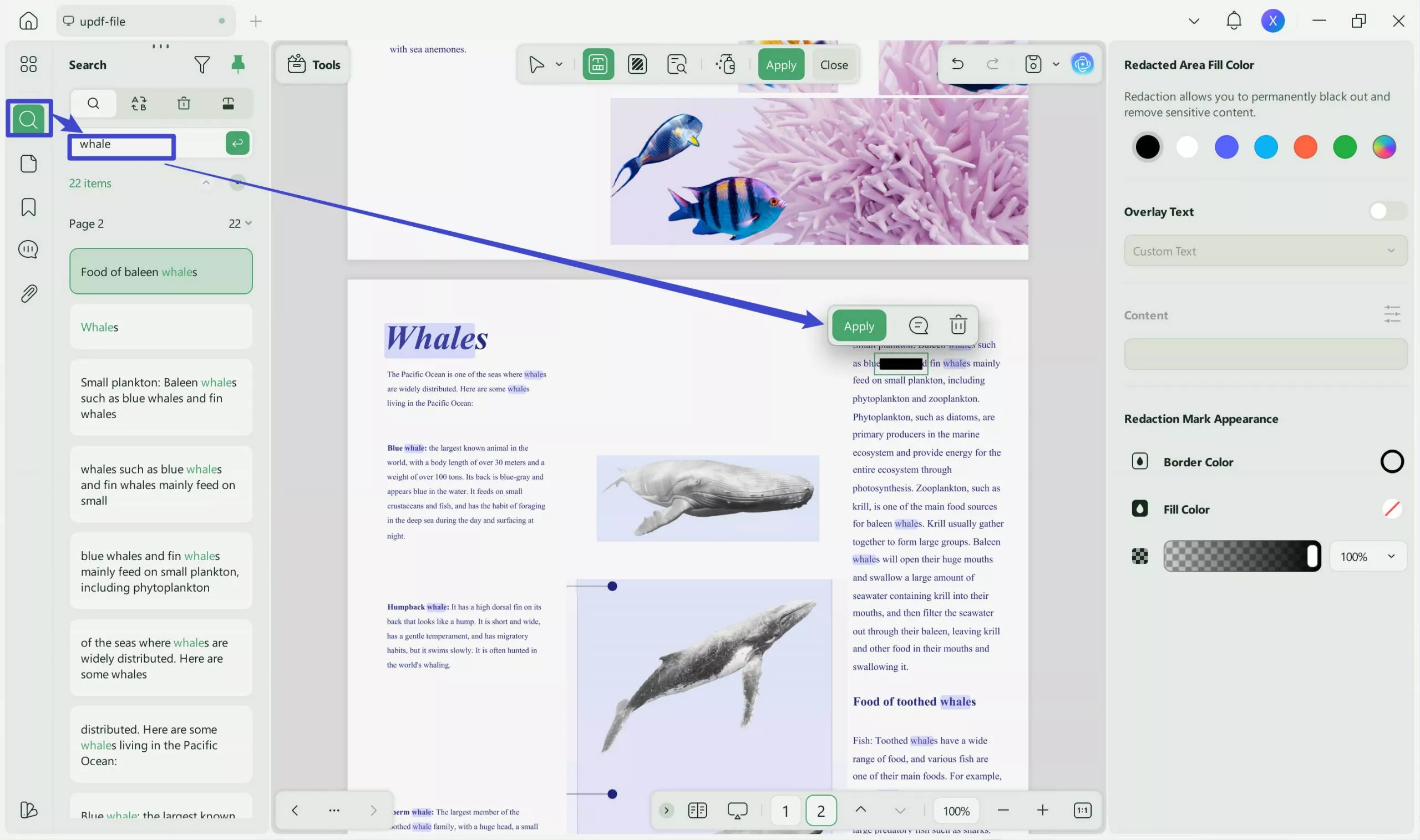This screenshot has width=1420, height=840.
Task: Open the Sanitize document tool
Action: point(727,63)
